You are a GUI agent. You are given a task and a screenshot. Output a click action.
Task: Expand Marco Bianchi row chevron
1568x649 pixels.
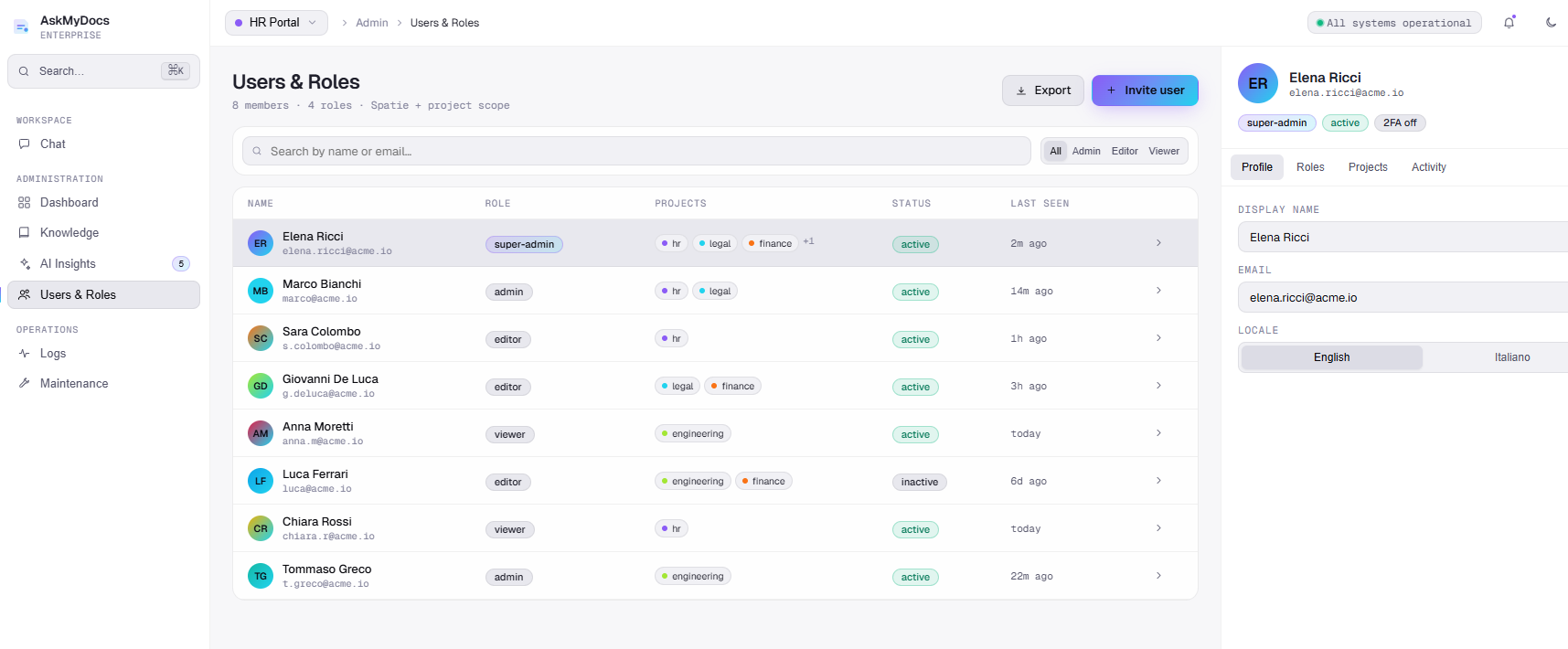pos(1158,291)
